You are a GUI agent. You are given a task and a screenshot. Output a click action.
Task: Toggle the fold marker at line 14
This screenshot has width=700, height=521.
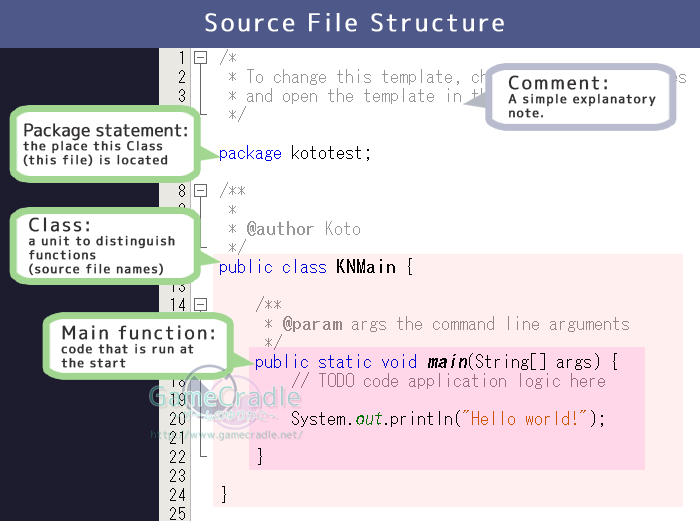pyautogui.click(x=200, y=305)
